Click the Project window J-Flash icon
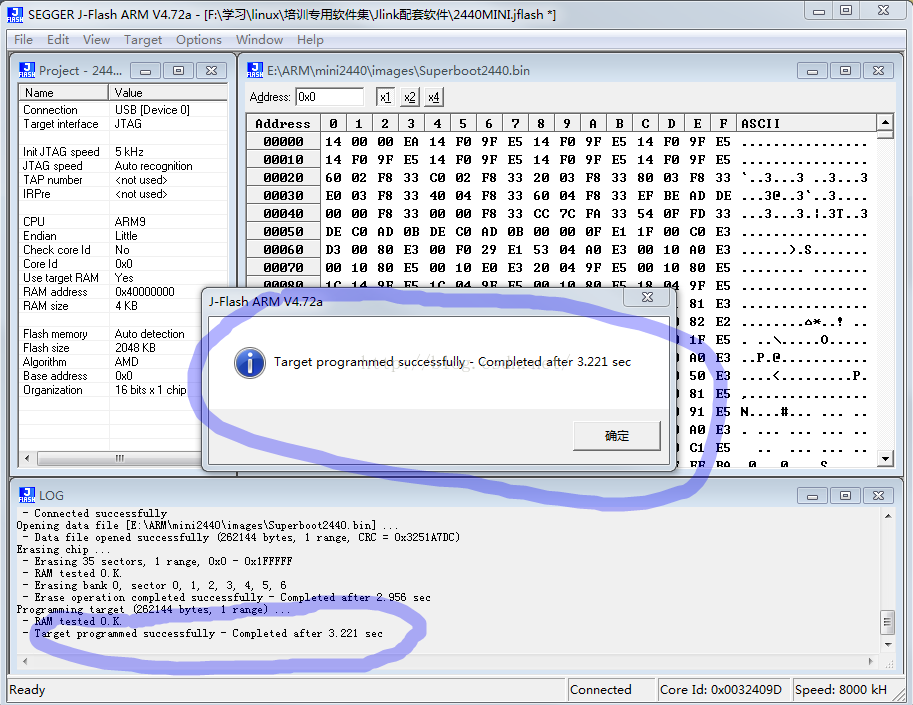 click(x=27, y=70)
